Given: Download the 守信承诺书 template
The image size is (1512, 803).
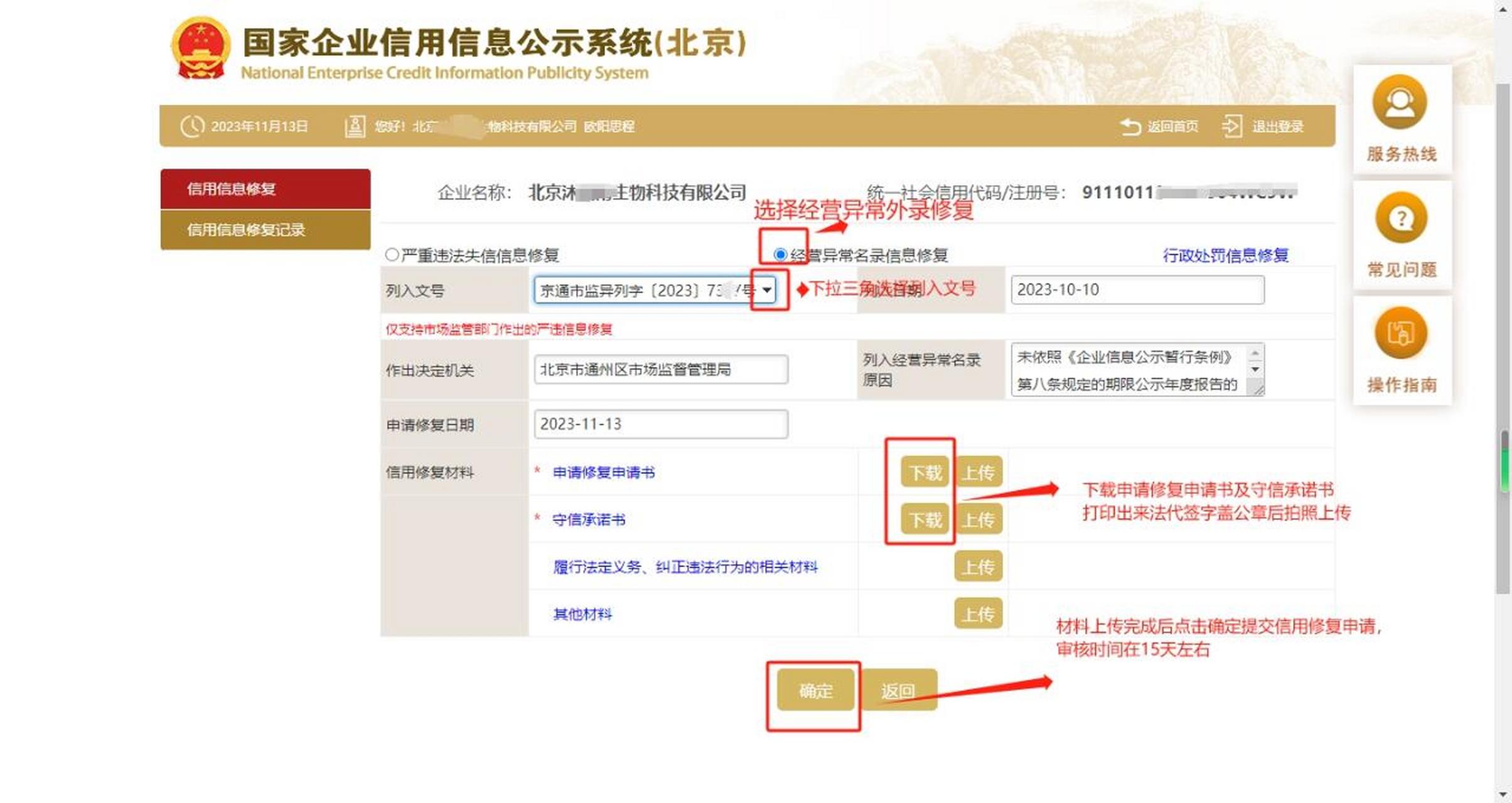Looking at the screenshot, I should tap(926, 519).
